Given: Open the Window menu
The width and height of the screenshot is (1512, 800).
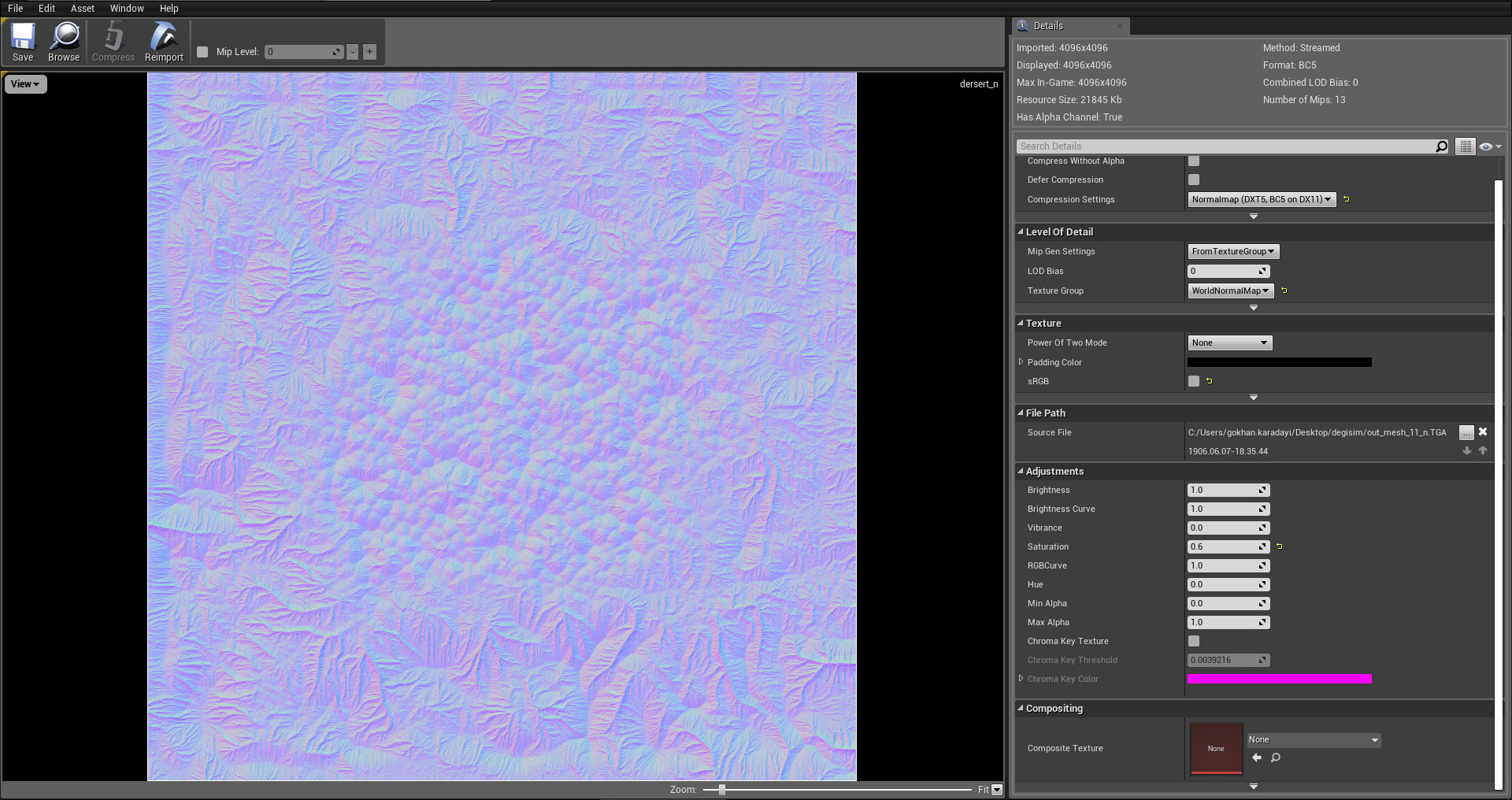Looking at the screenshot, I should pos(127,9).
